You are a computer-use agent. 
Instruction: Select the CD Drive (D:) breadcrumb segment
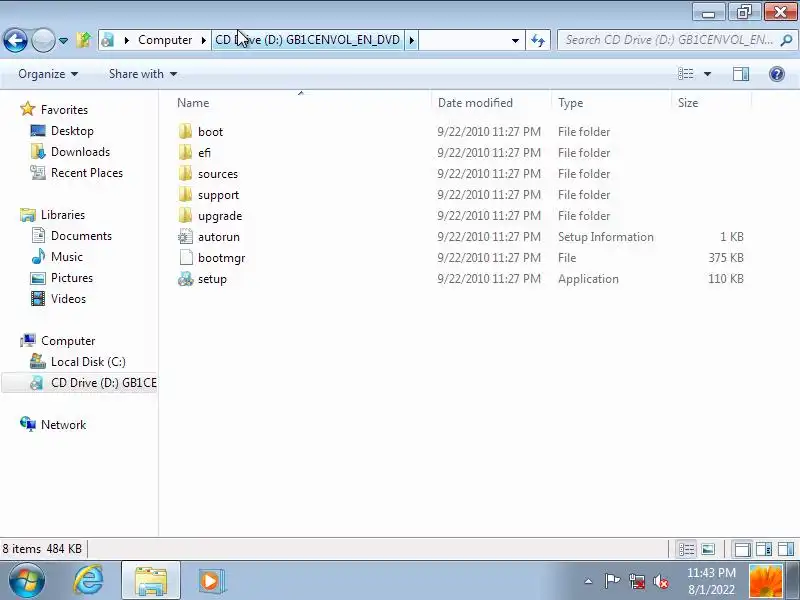(308, 40)
